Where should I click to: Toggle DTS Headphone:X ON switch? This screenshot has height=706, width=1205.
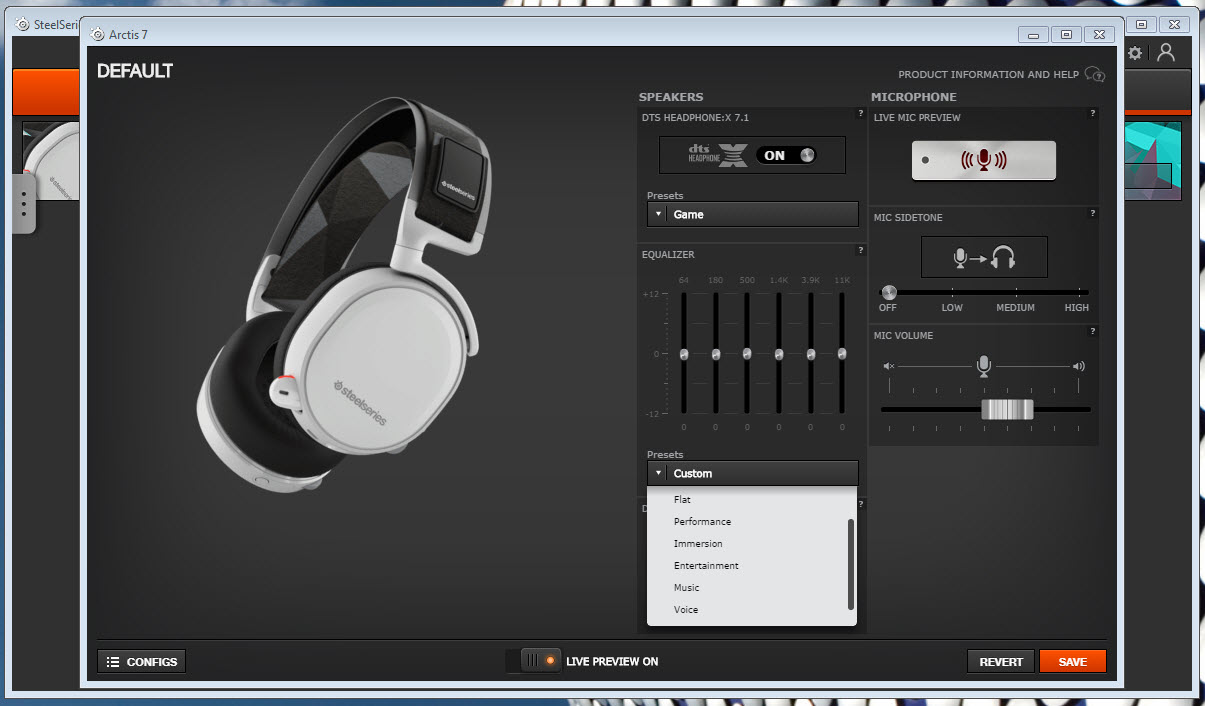786,155
